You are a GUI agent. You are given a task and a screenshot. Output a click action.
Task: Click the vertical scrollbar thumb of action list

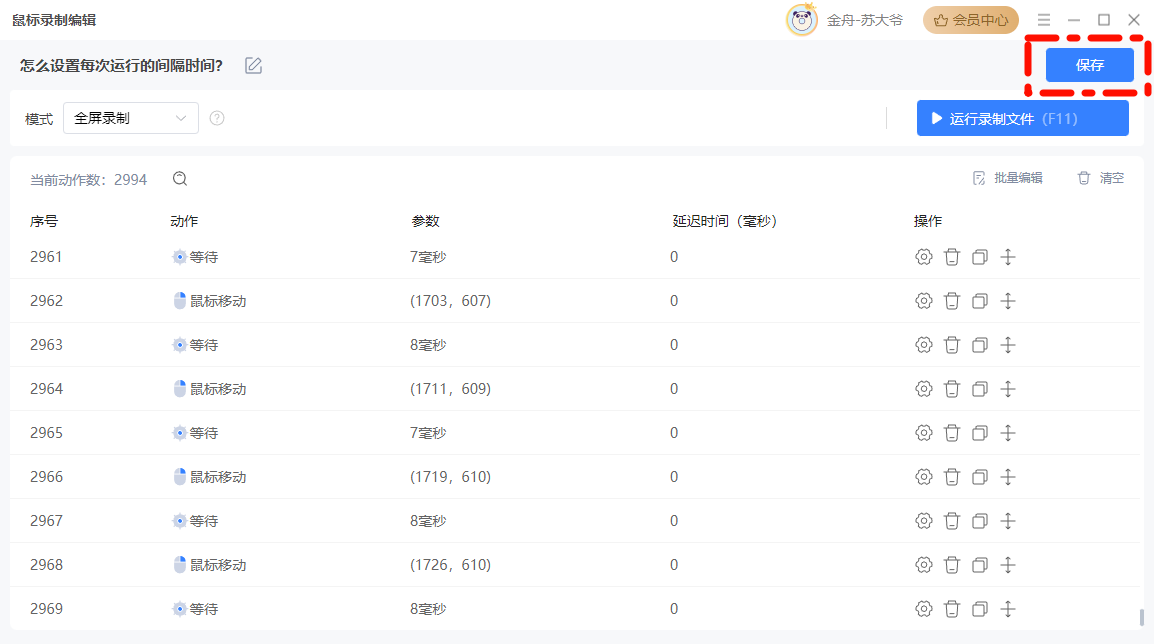click(1142, 618)
